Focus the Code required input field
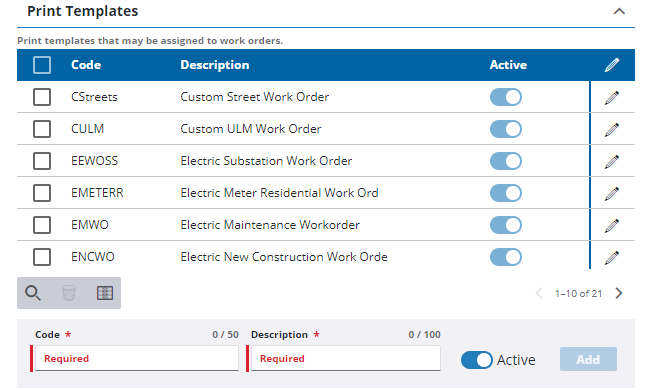 [137, 358]
